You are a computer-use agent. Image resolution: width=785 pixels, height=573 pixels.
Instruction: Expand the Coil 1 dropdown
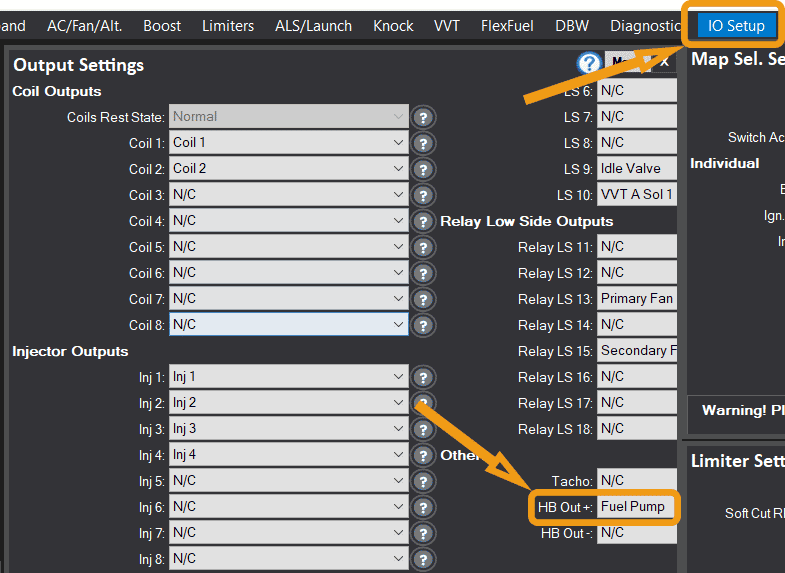pos(289,143)
